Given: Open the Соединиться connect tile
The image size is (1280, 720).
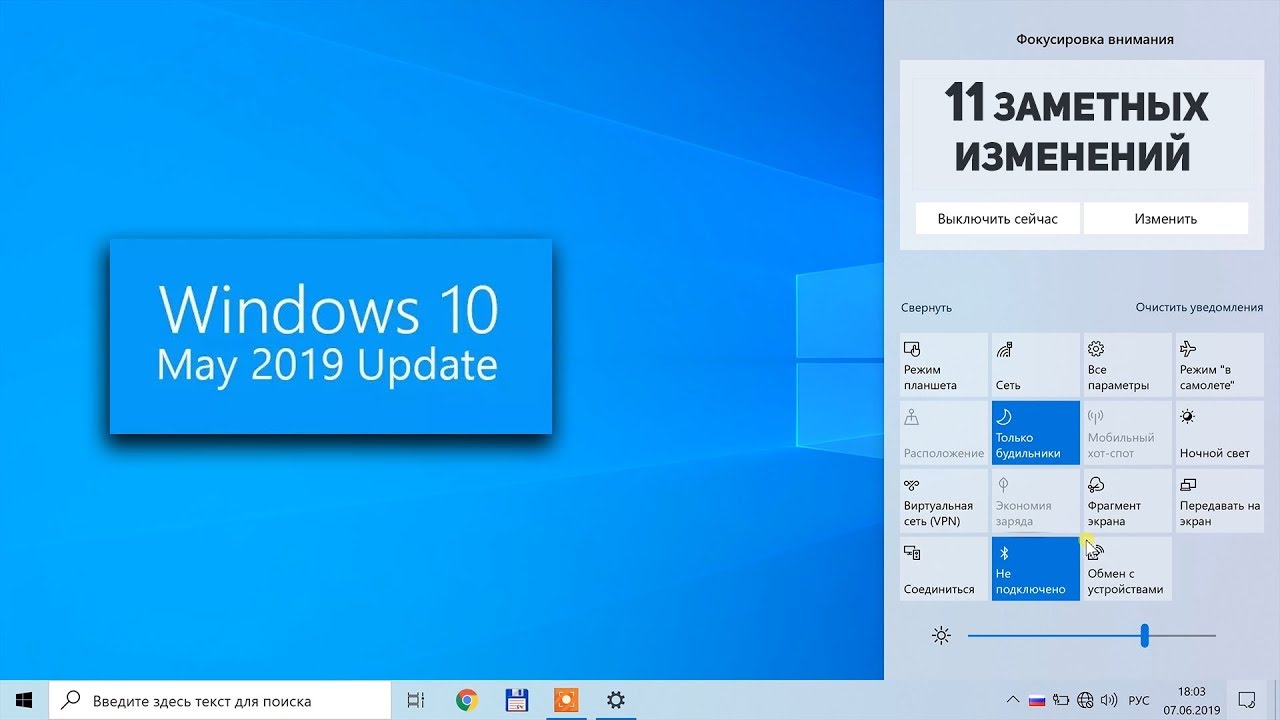Looking at the screenshot, I should pyautogui.click(x=943, y=569).
